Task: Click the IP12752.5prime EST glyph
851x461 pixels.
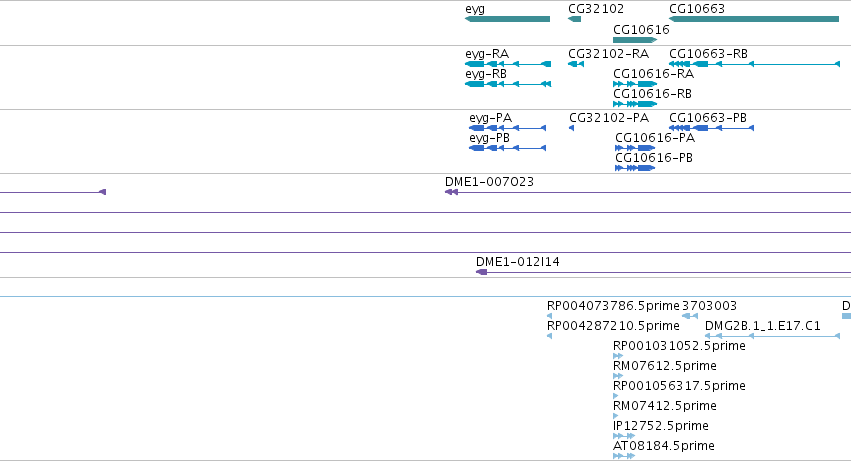Action: pos(624,436)
